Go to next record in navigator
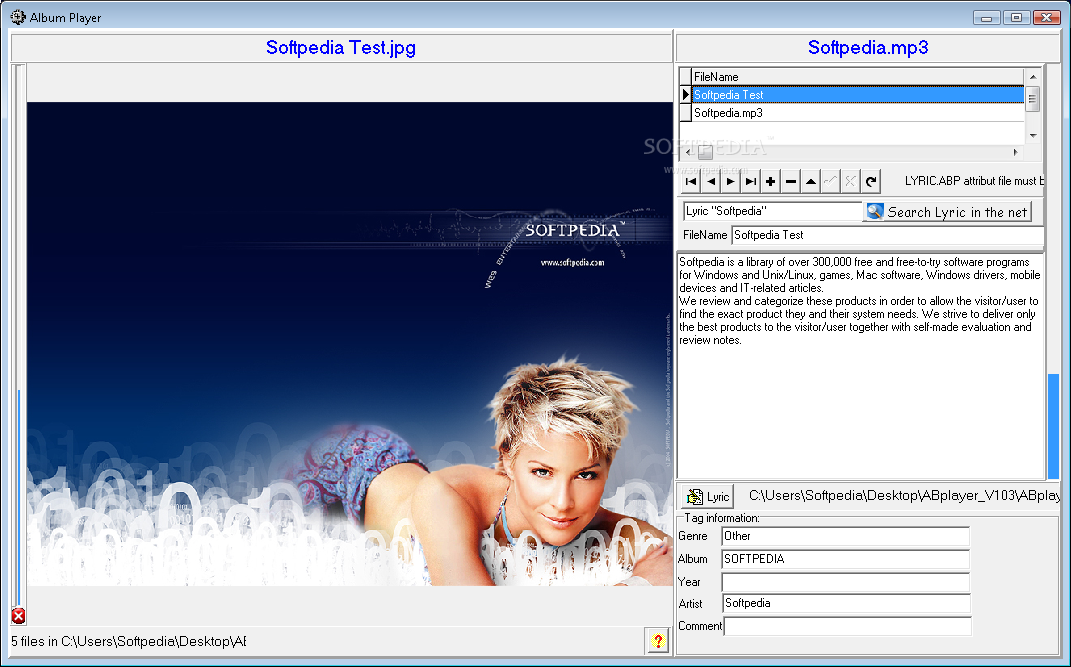This screenshot has width=1071, height=667. (x=731, y=182)
